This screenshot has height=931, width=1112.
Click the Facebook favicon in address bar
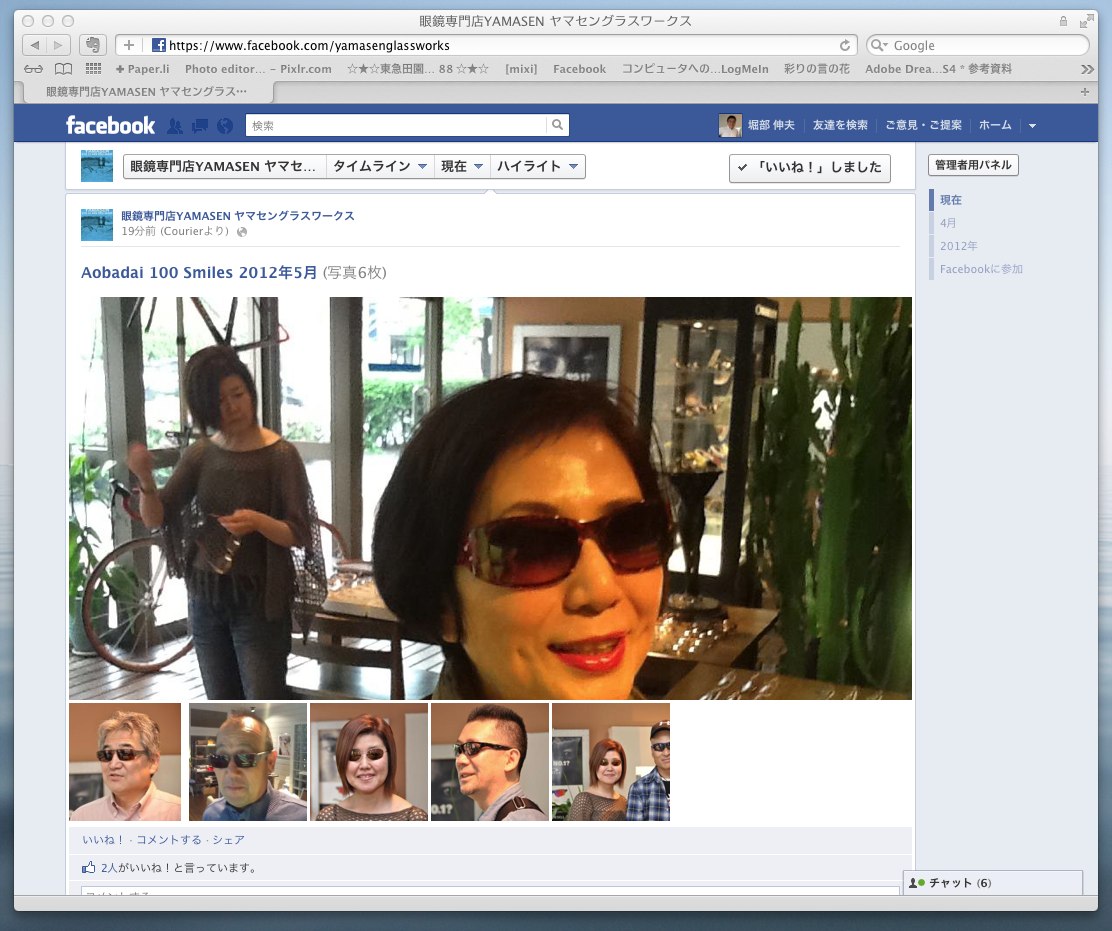pyautogui.click(x=159, y=45)
